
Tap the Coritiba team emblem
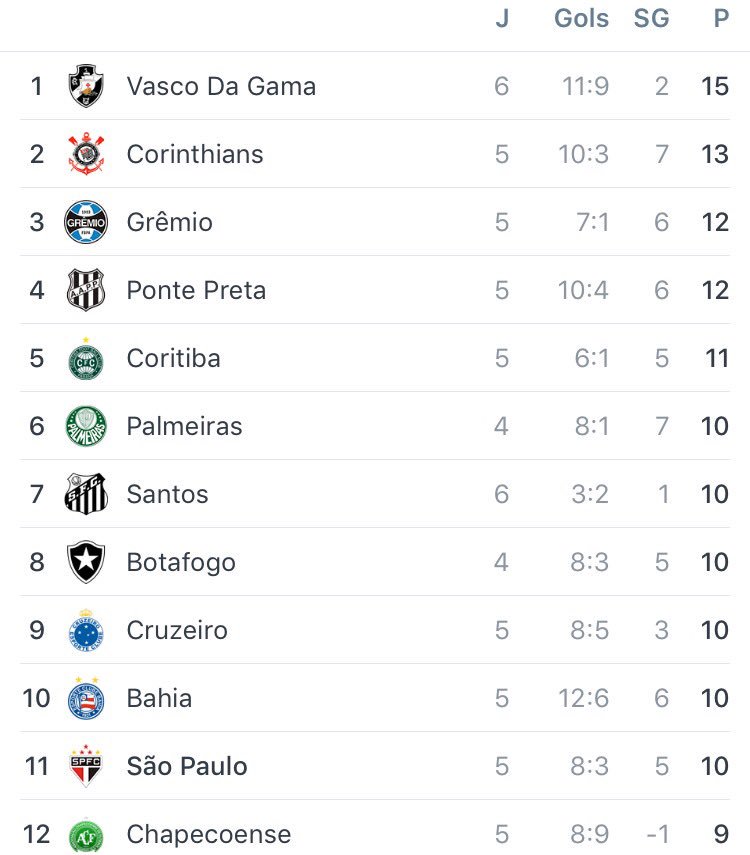[86, 358]
